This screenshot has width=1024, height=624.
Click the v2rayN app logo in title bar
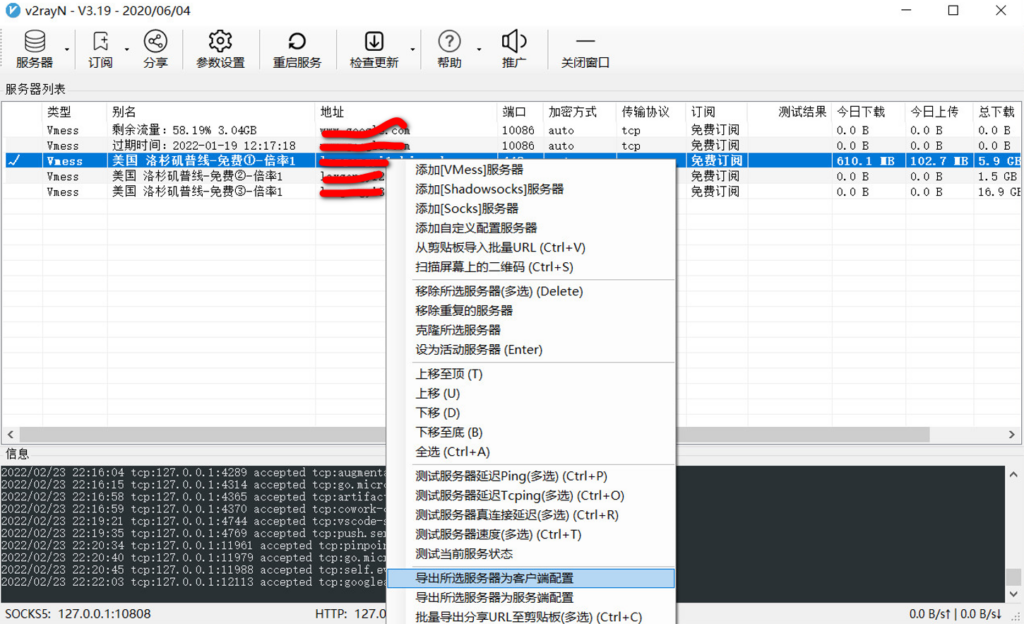click(x=12, y=10)
